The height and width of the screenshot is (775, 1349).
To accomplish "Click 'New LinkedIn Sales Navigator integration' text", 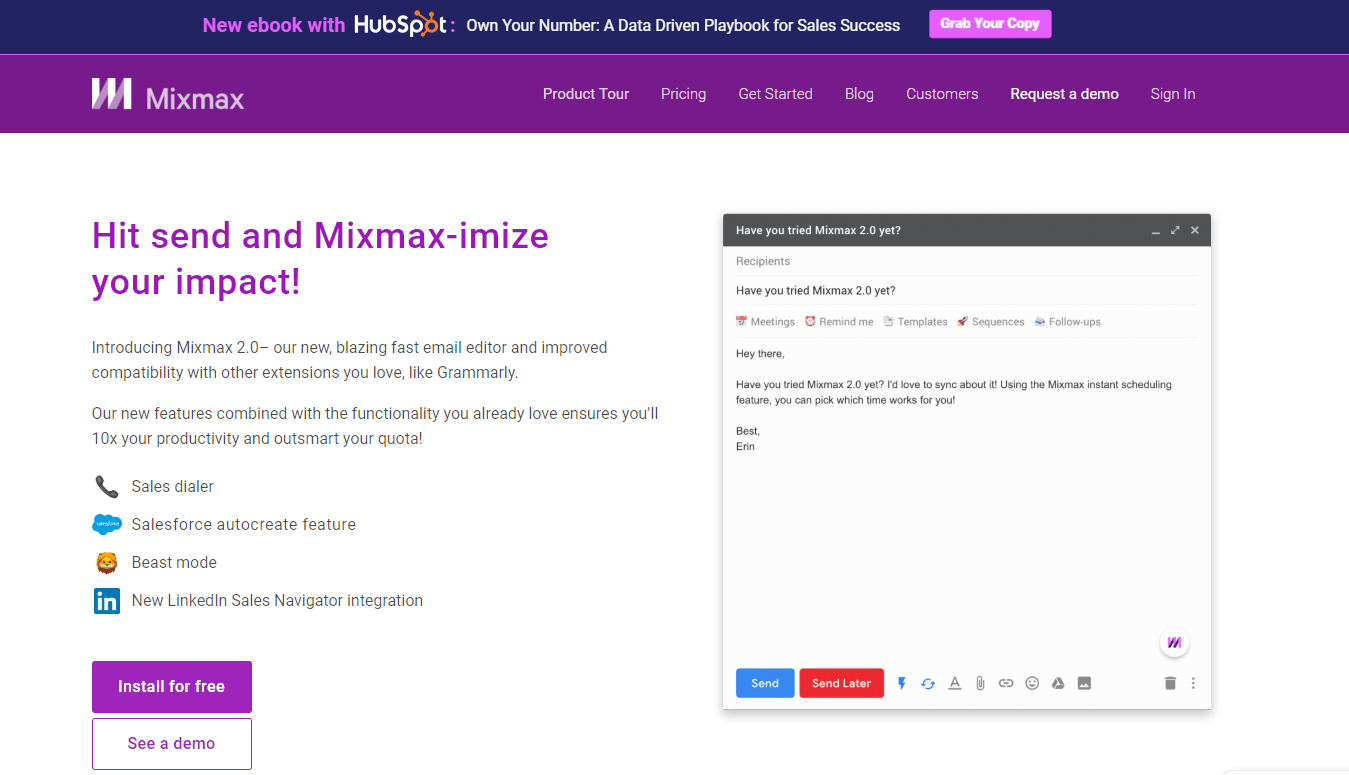I will pos(277,601).
